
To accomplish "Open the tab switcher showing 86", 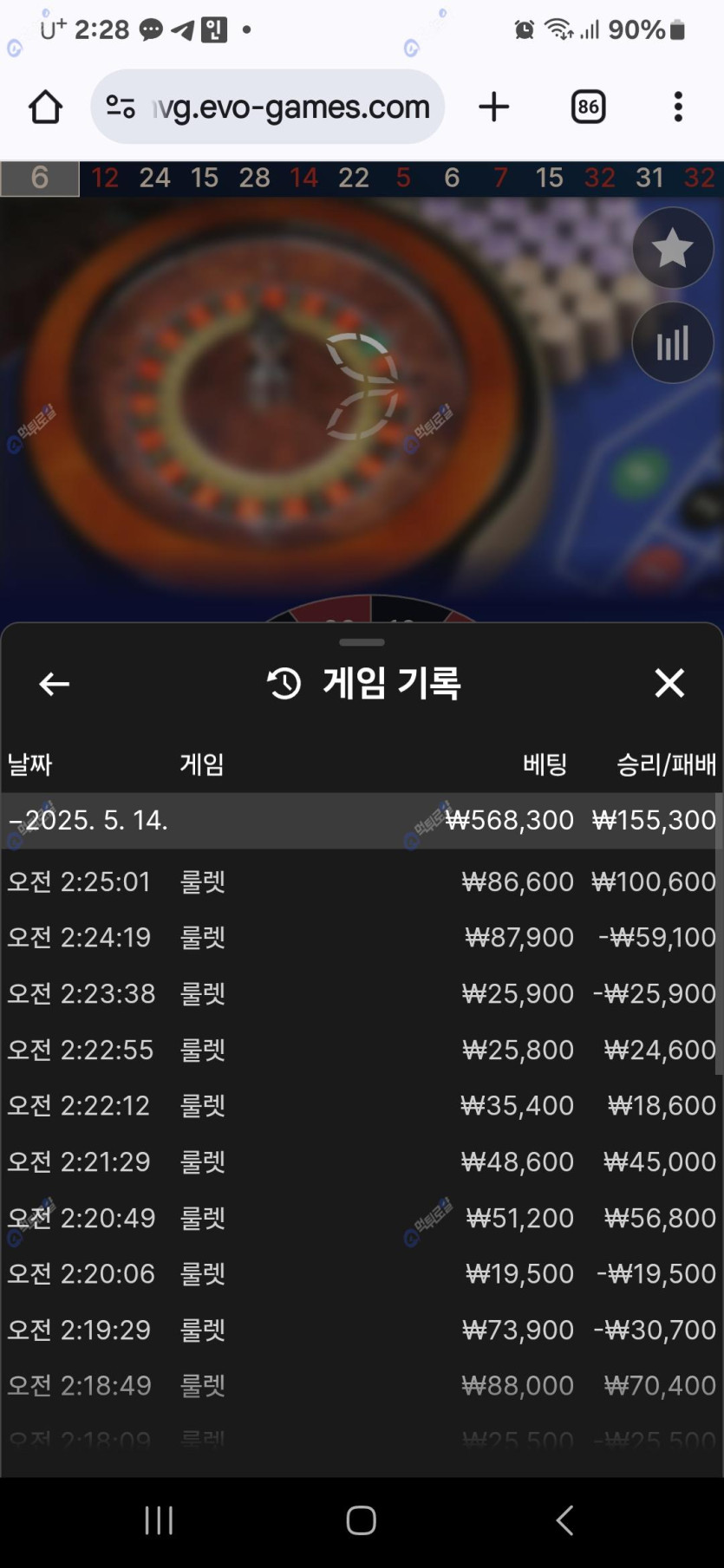I will point(588,107).
